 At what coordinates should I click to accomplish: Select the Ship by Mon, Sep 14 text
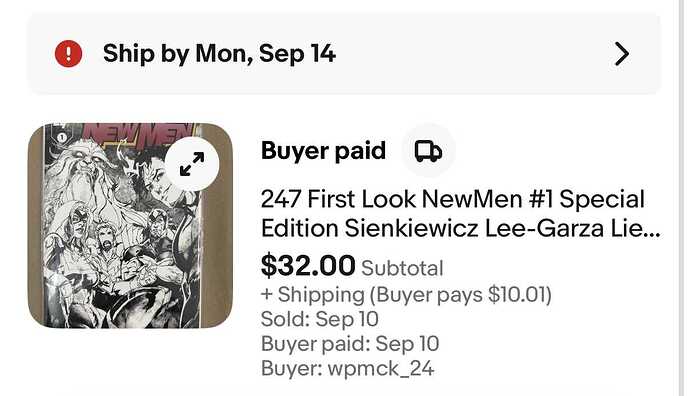point(219,54)
